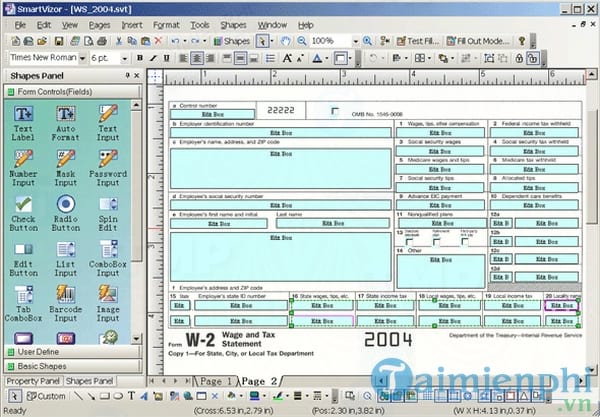Select the Spin Edit control
600x417 pixels.
(108, 213)
